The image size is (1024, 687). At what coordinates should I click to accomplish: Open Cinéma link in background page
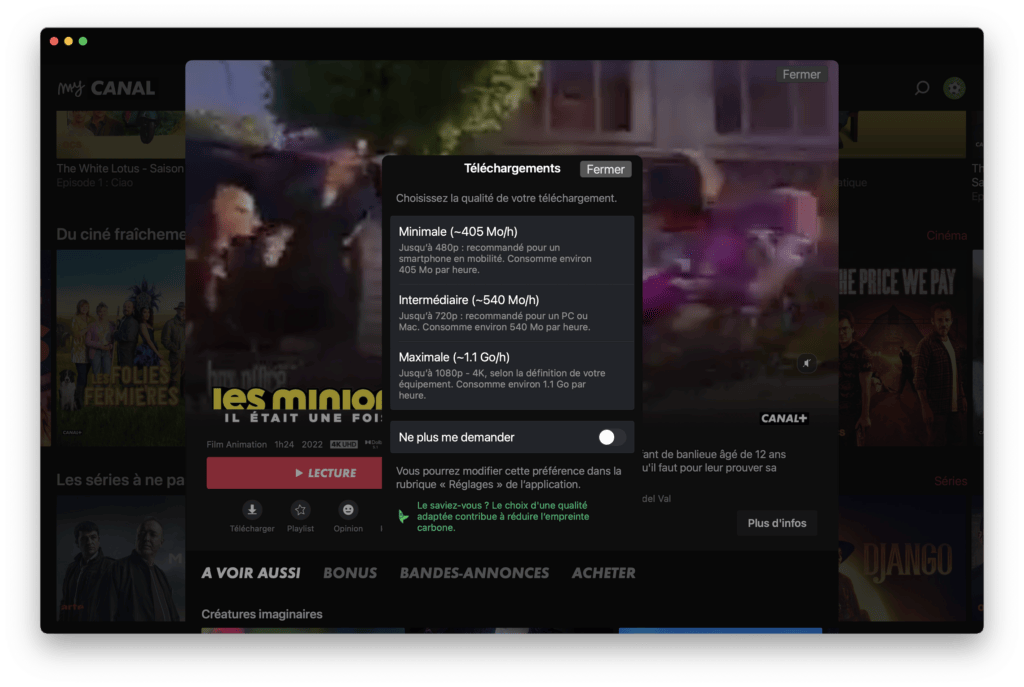[946, 235]
